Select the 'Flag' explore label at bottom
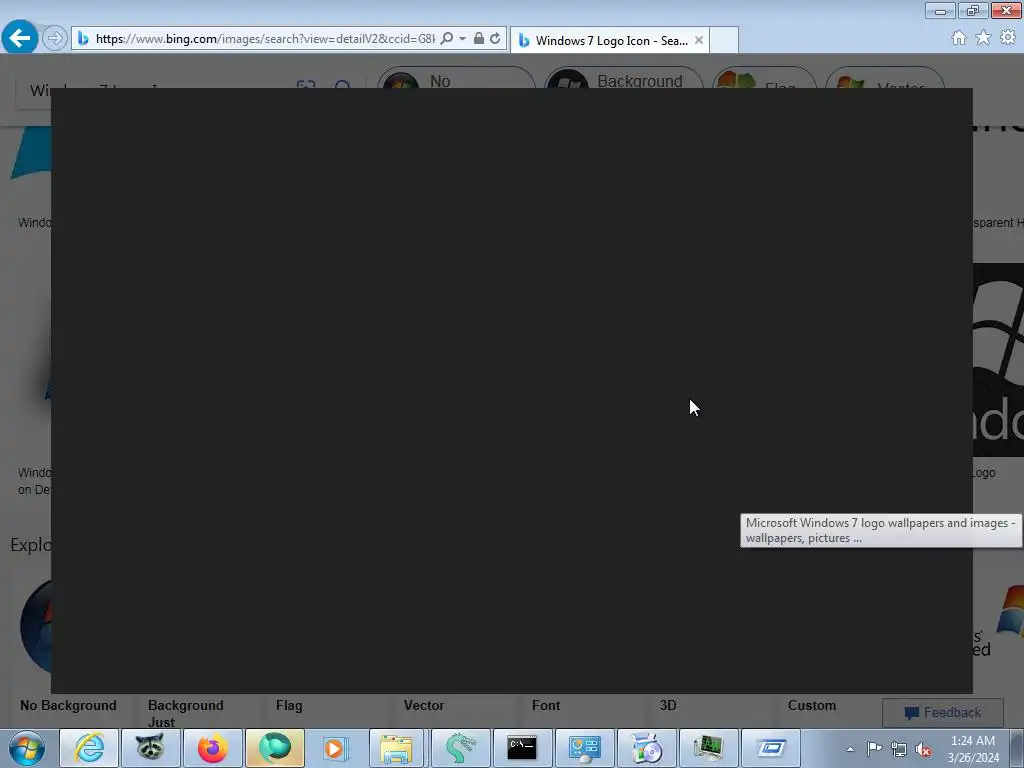 [x=289, y=705]
